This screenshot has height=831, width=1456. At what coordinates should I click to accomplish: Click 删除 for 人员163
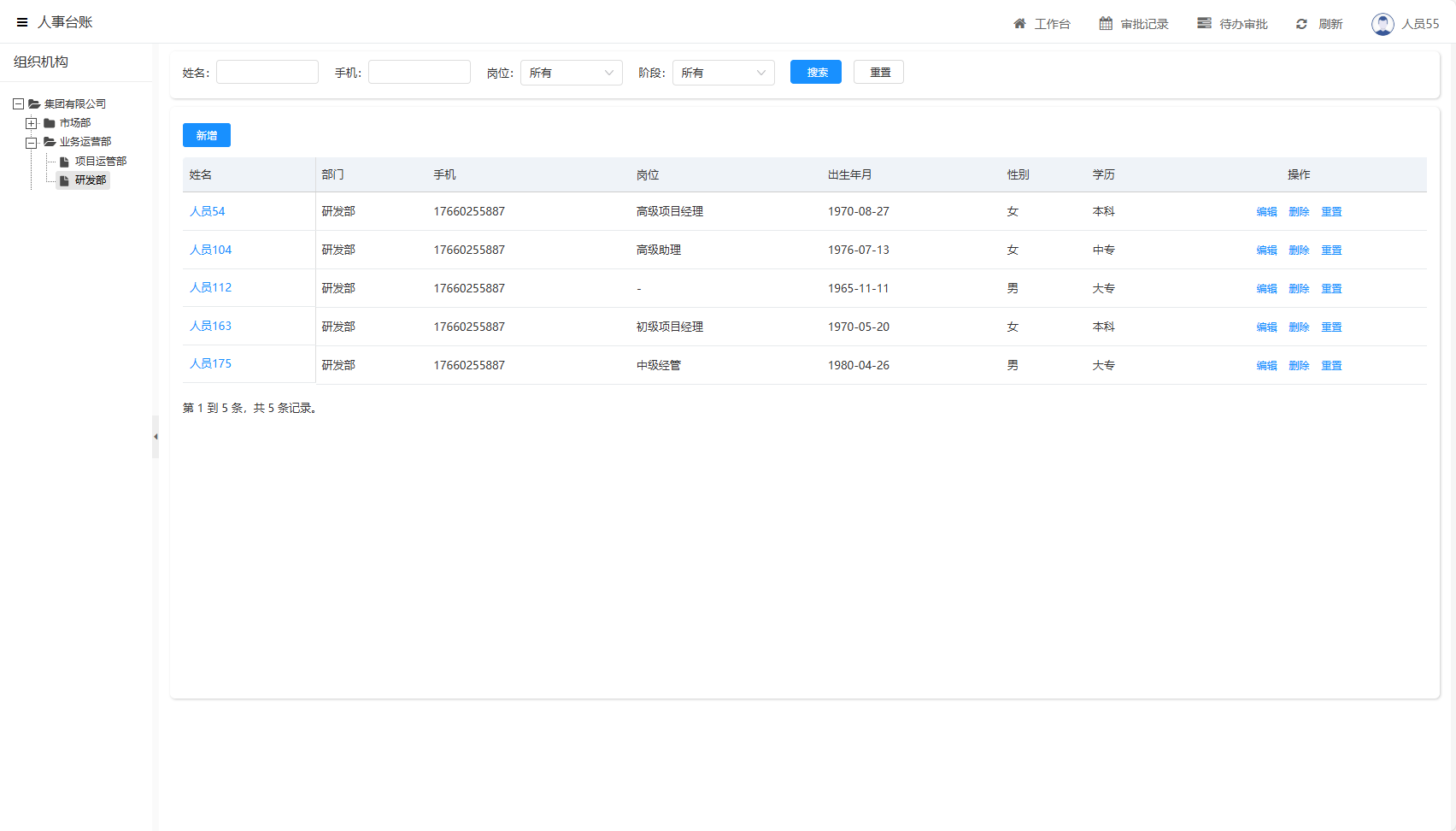[x=1299, y=327]
